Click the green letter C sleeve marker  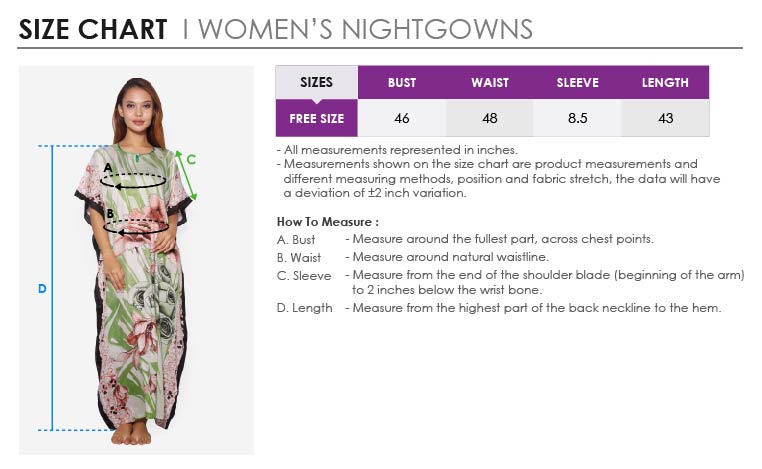(x=190, y=158)
